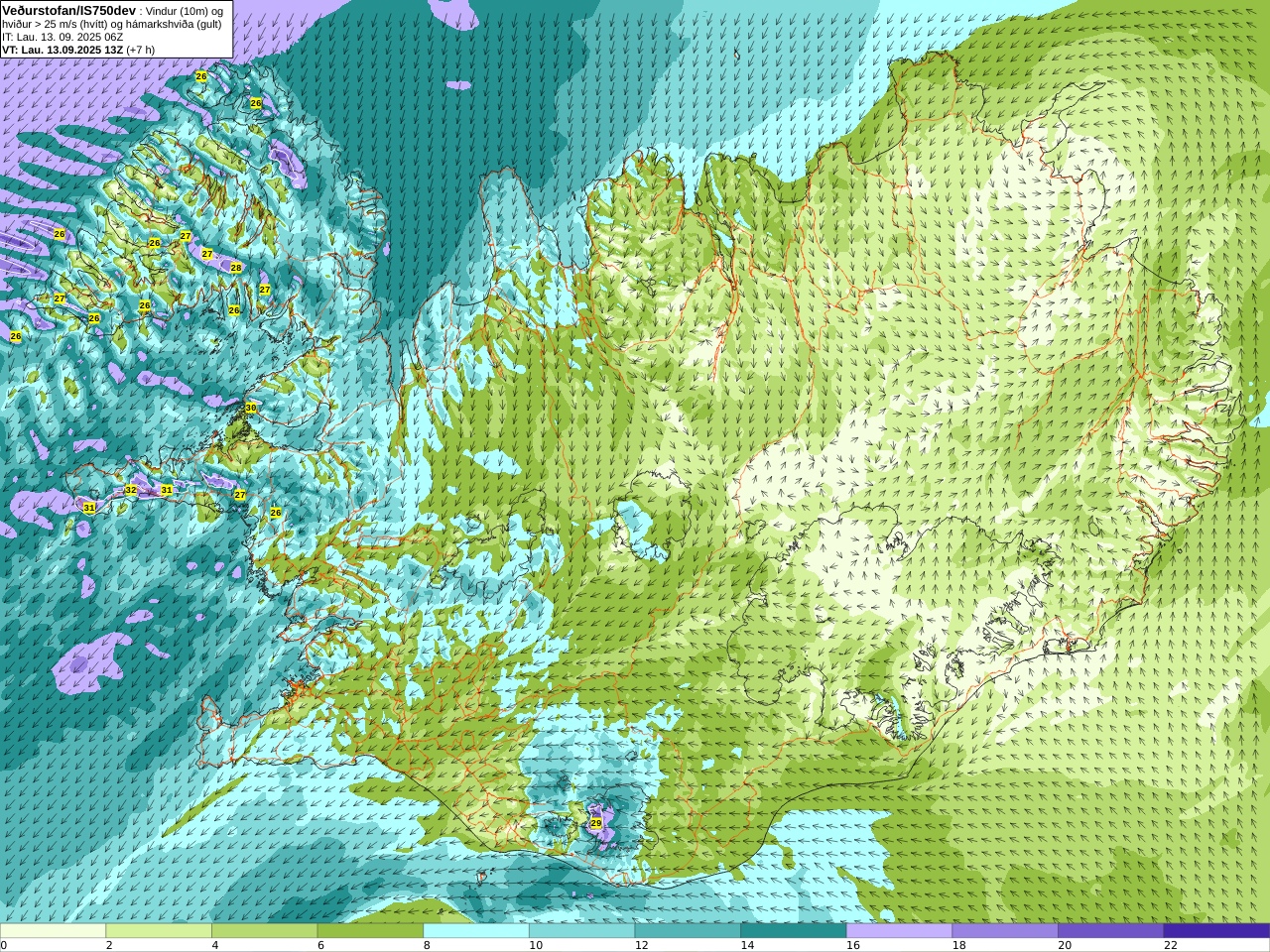1270x952 pixels.
Task: Select the 20–22 m/s purple legend swatch
Action: point(1111,931)
